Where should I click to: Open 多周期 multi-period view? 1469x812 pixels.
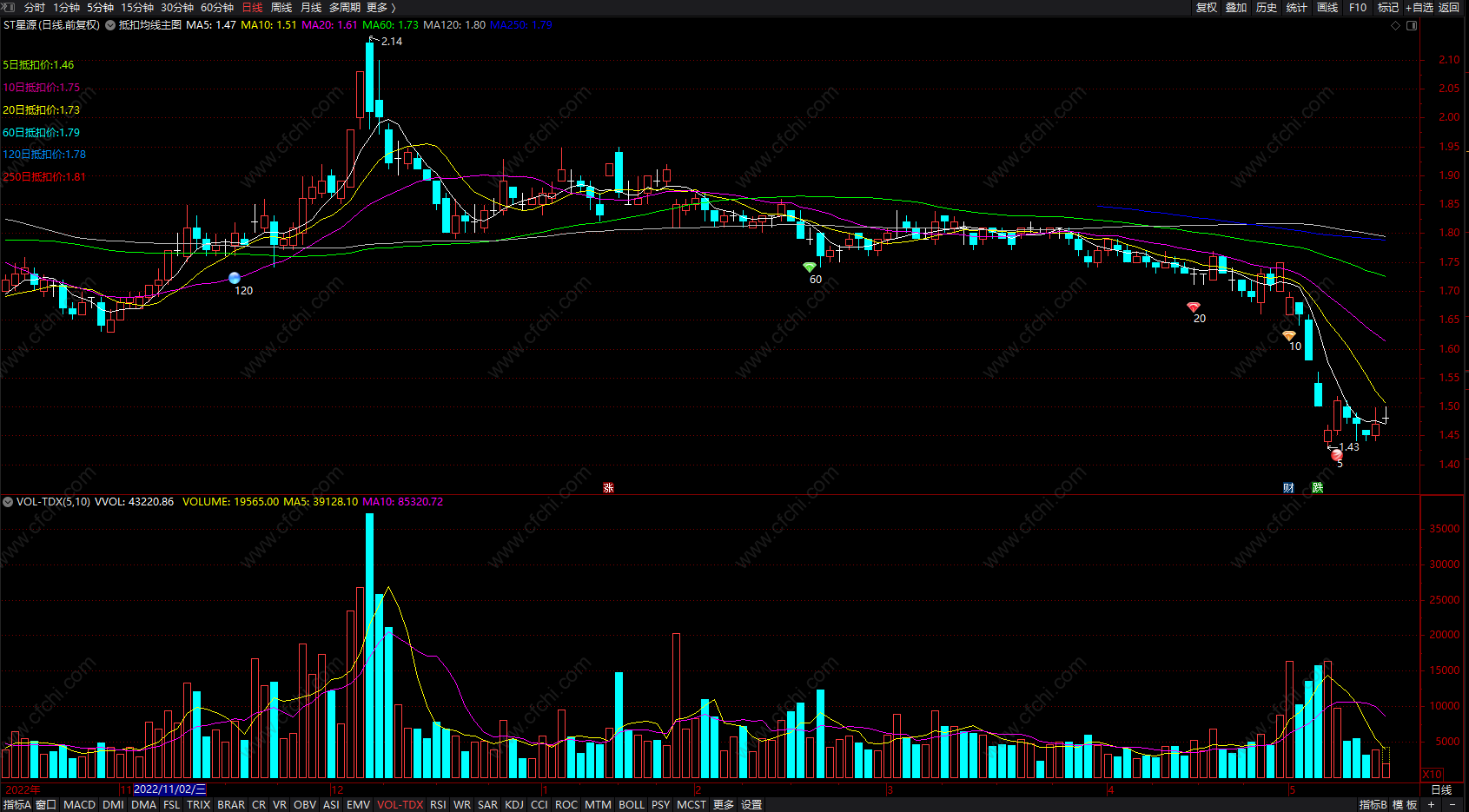point(345,7)
